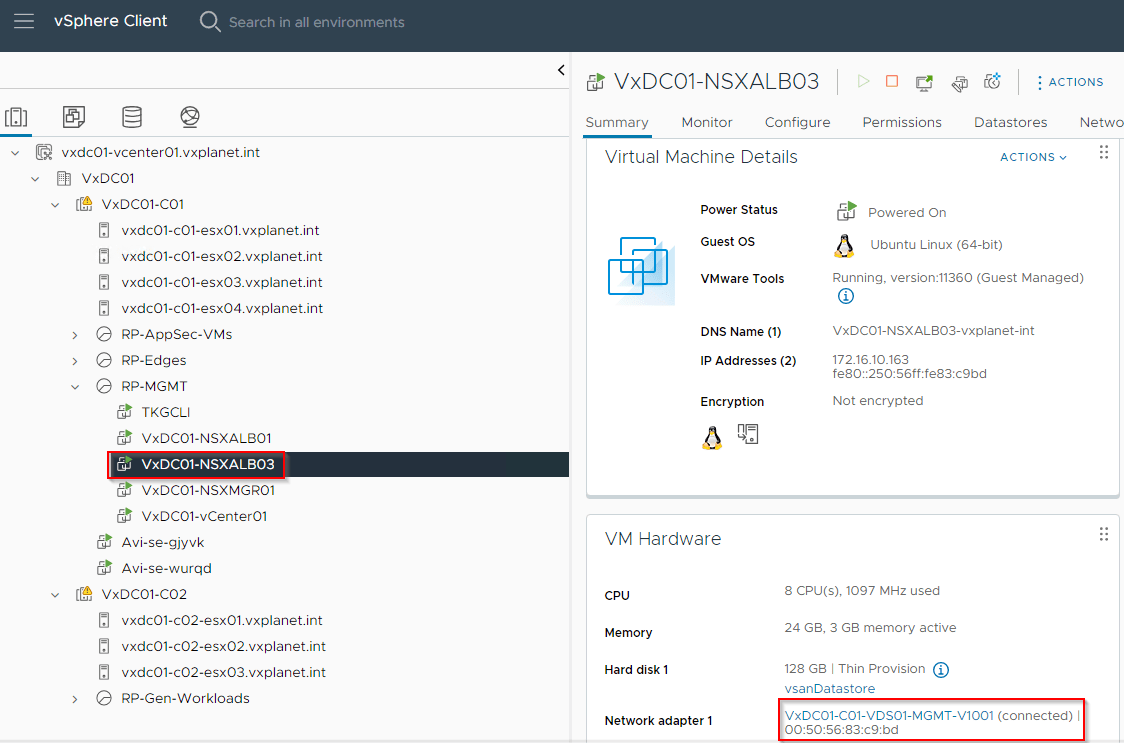Select the TKGCLI virtual machine

pos(166,412)
